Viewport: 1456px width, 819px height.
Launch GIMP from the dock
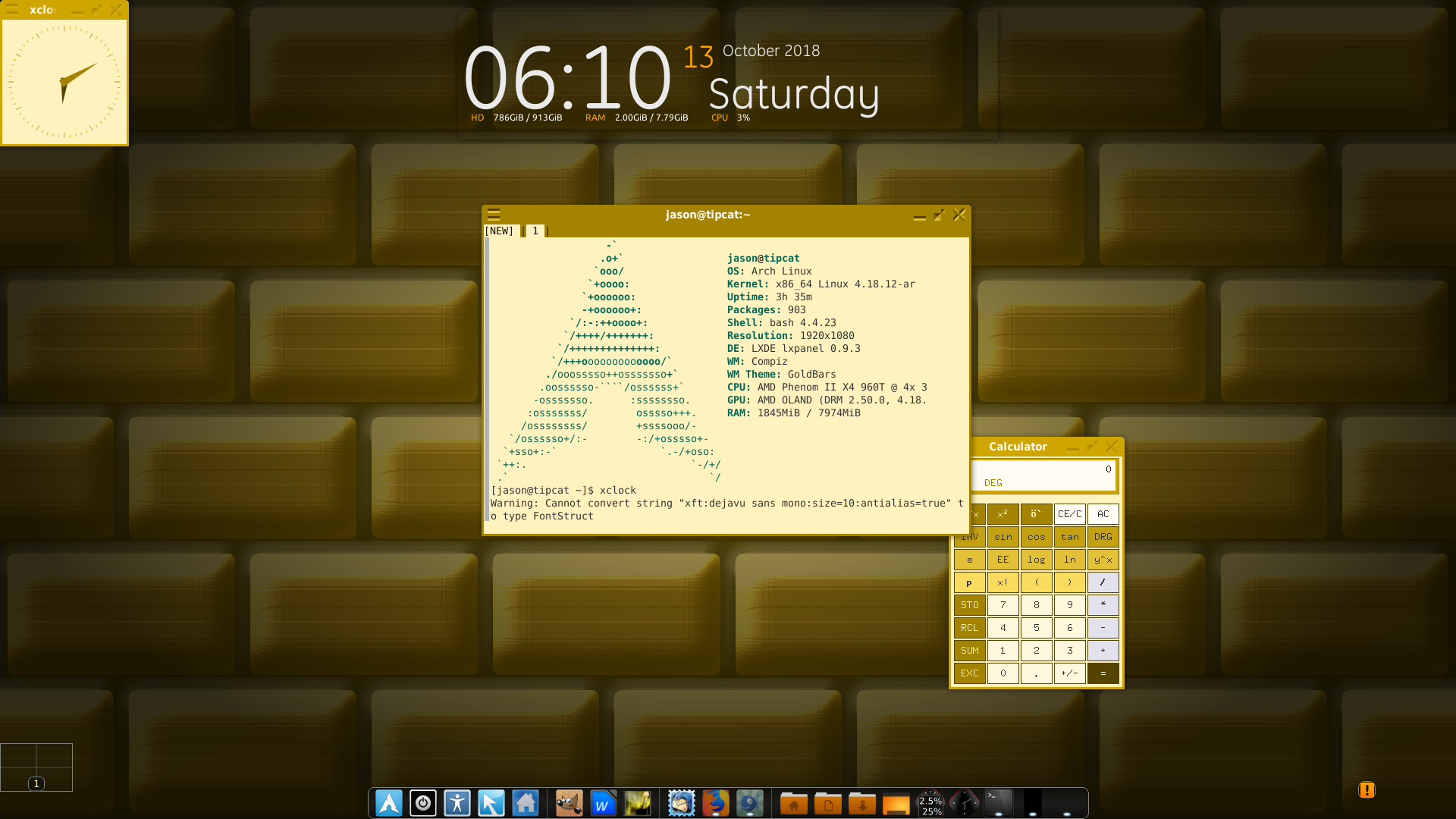tap(569, 803)
